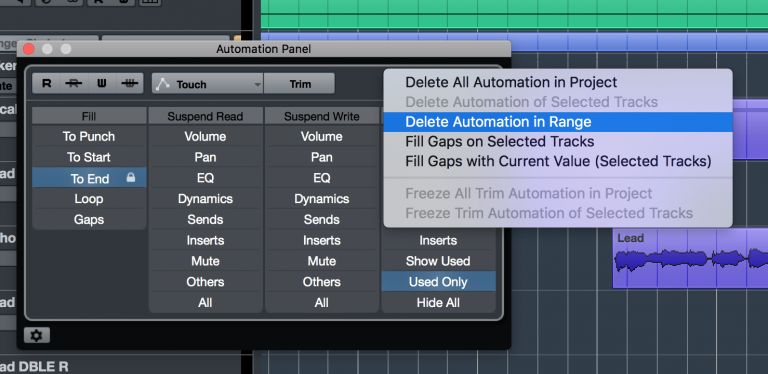768x374 pixels.
Task: Suspend Write for EQ
Action: 322,178
